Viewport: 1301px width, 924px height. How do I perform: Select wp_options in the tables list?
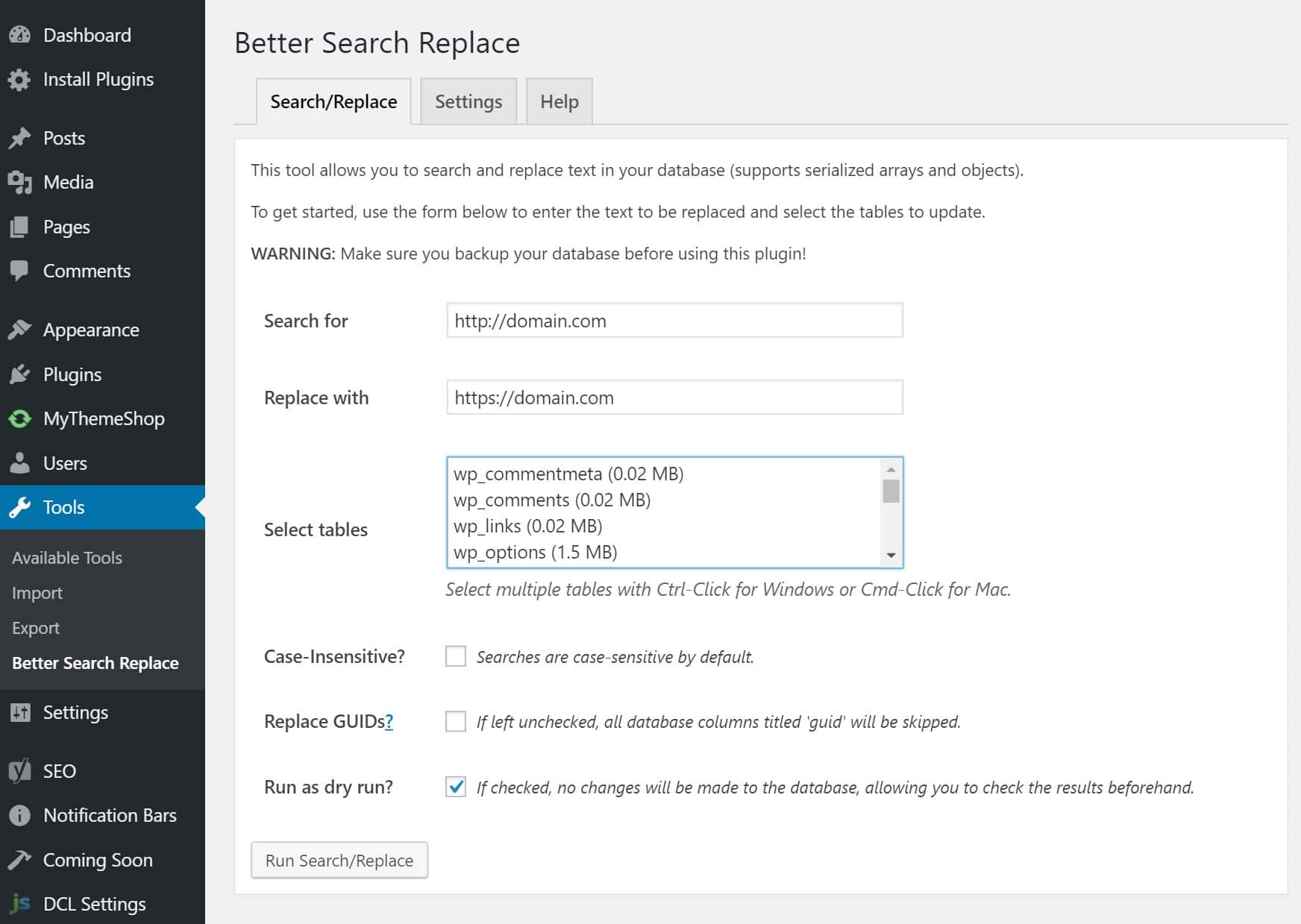tap(536, 553)
